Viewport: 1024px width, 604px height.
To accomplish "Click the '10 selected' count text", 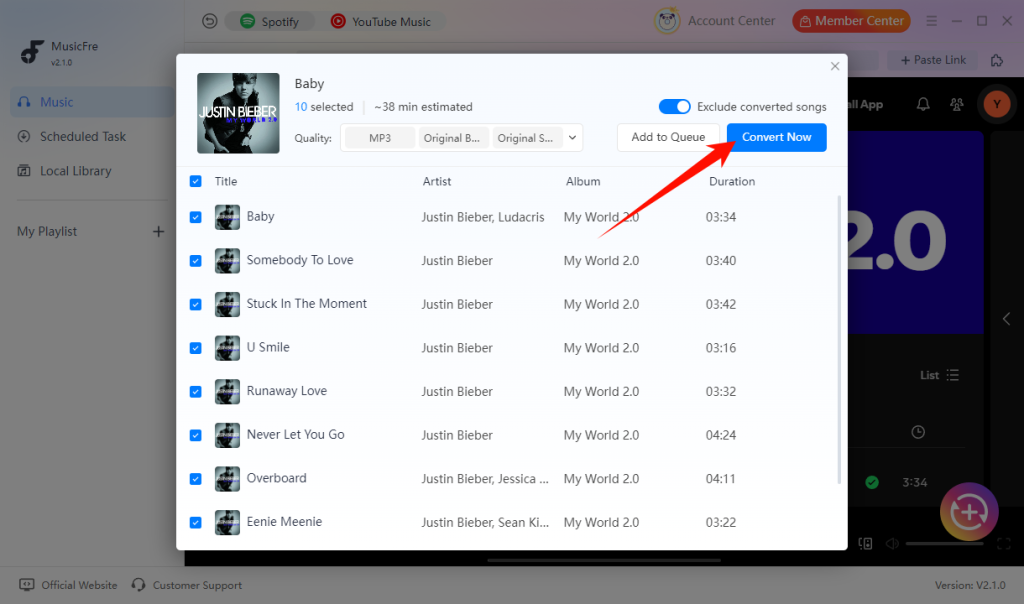I will tap(324, 106).
